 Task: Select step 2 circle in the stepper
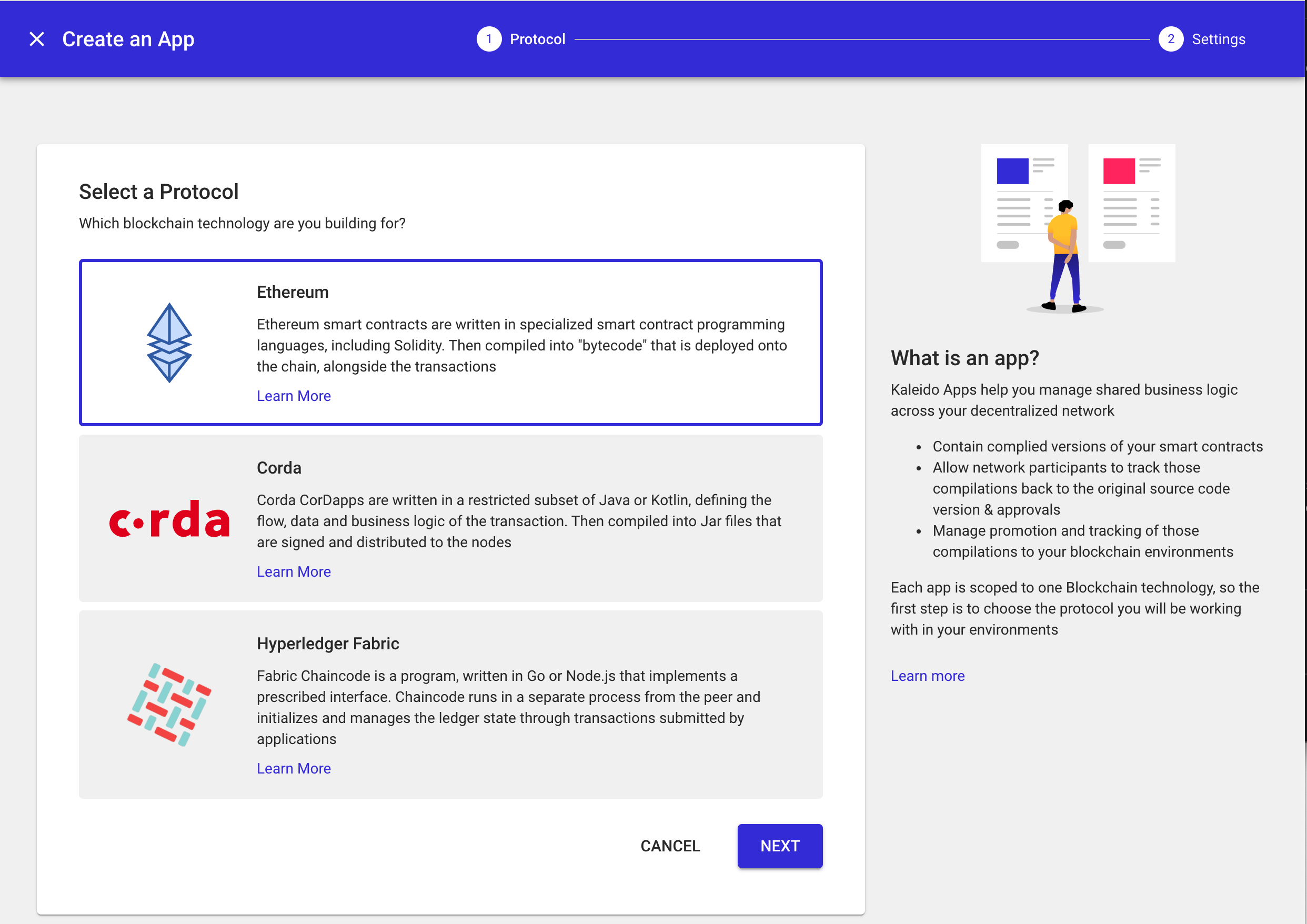click(1171, 39)
